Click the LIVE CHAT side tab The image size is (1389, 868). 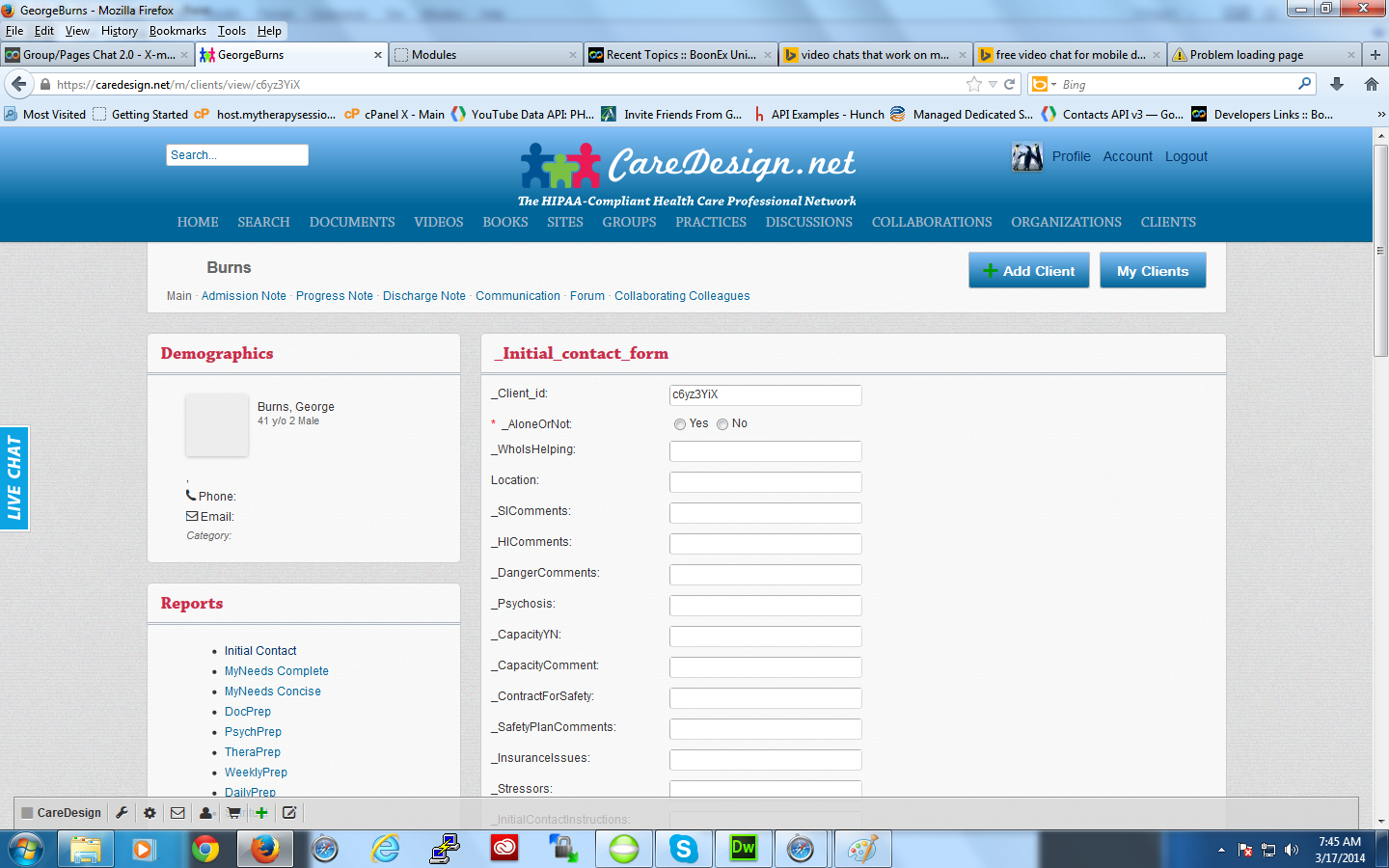click(14, 478)
